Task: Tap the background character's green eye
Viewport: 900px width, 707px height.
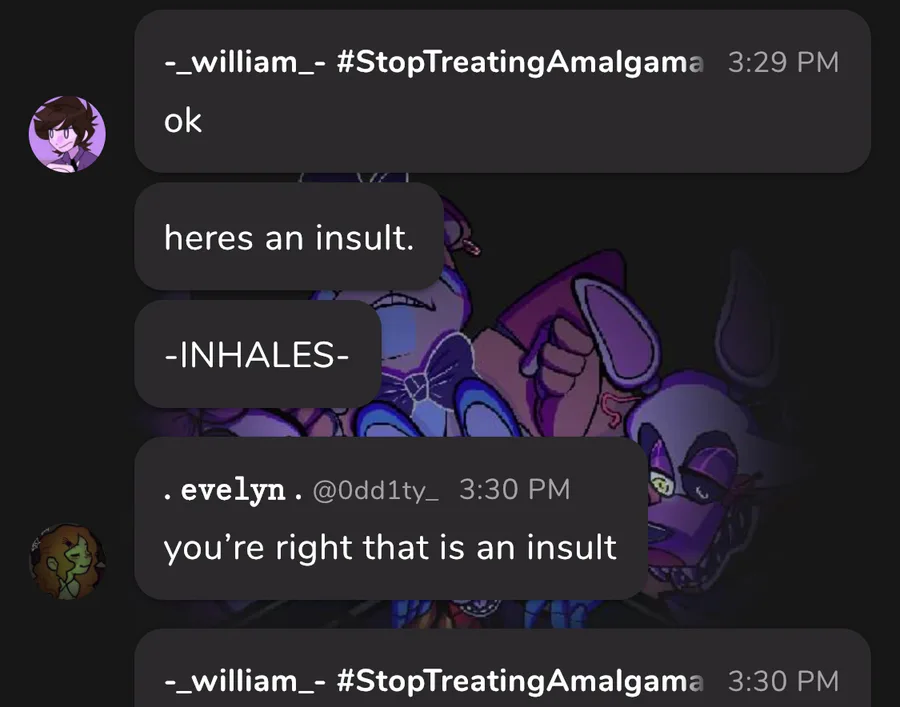Action: pyautogui.click(x=662, y=487)
